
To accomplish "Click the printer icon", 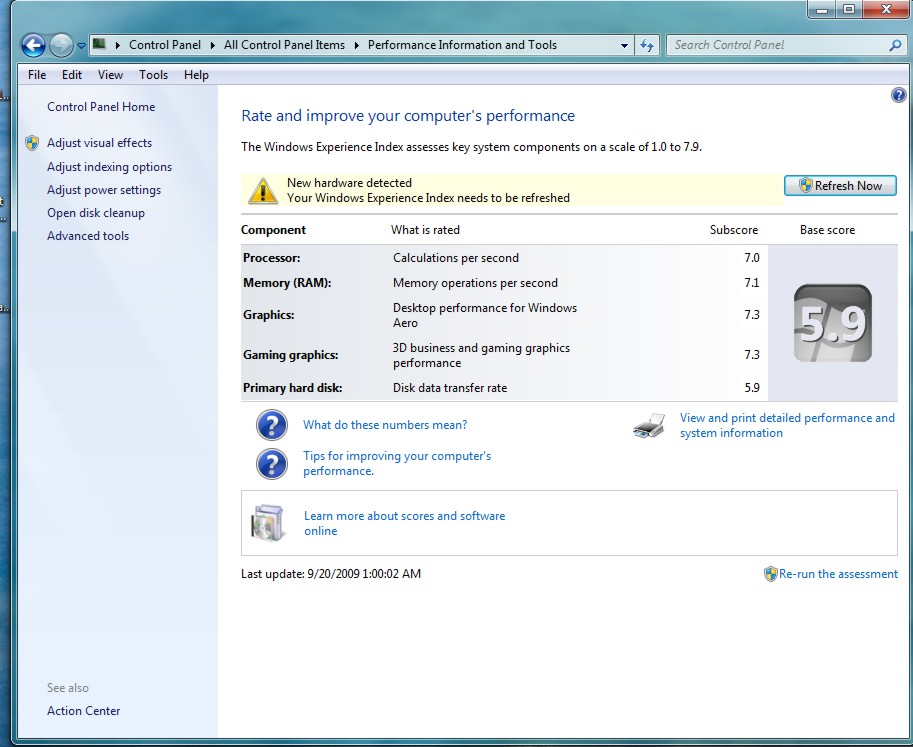I will click(649, 426).
